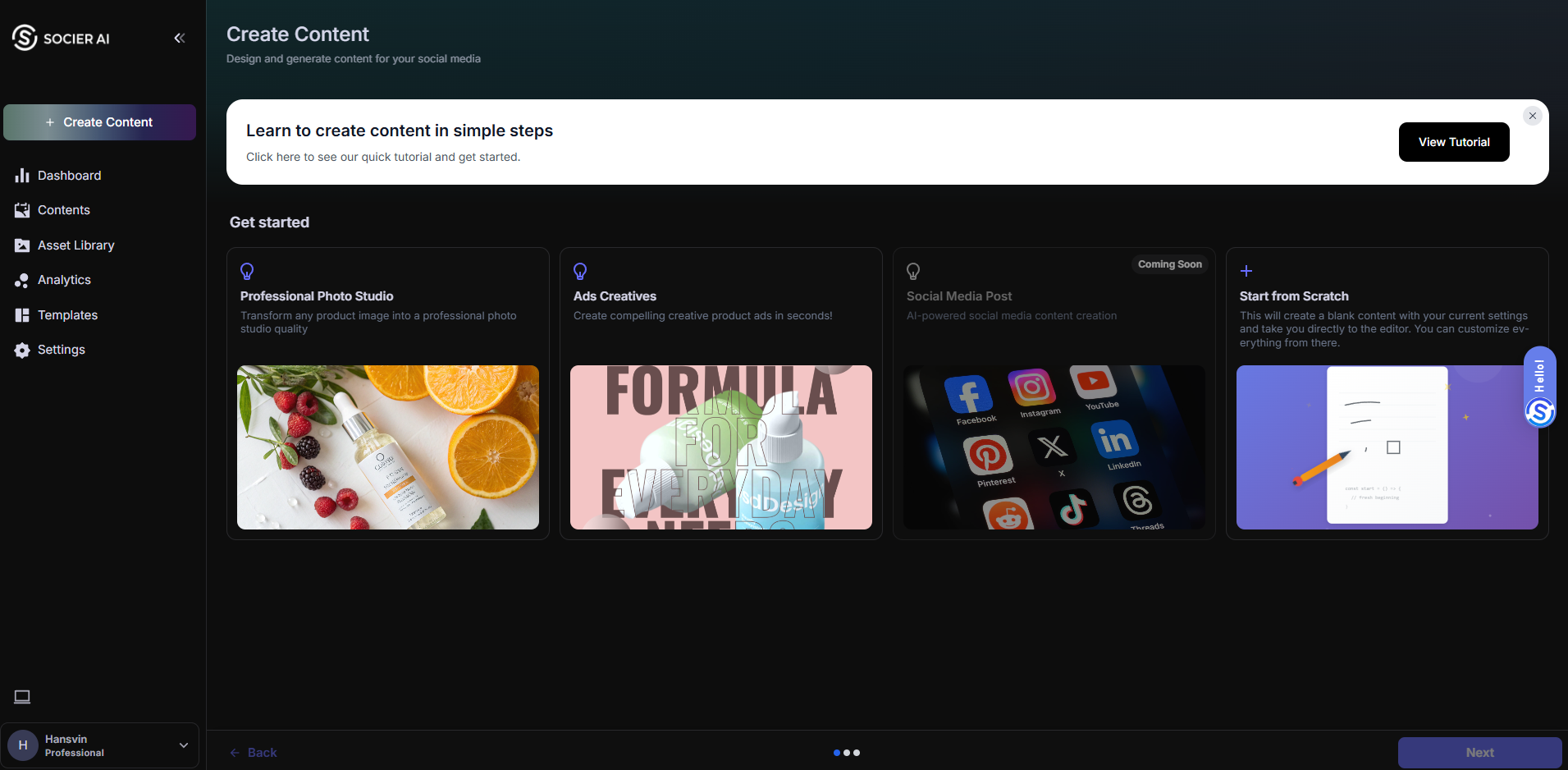Click the Get started heading
Viewport: 1568px width, 770px height.
click(269, 222)
